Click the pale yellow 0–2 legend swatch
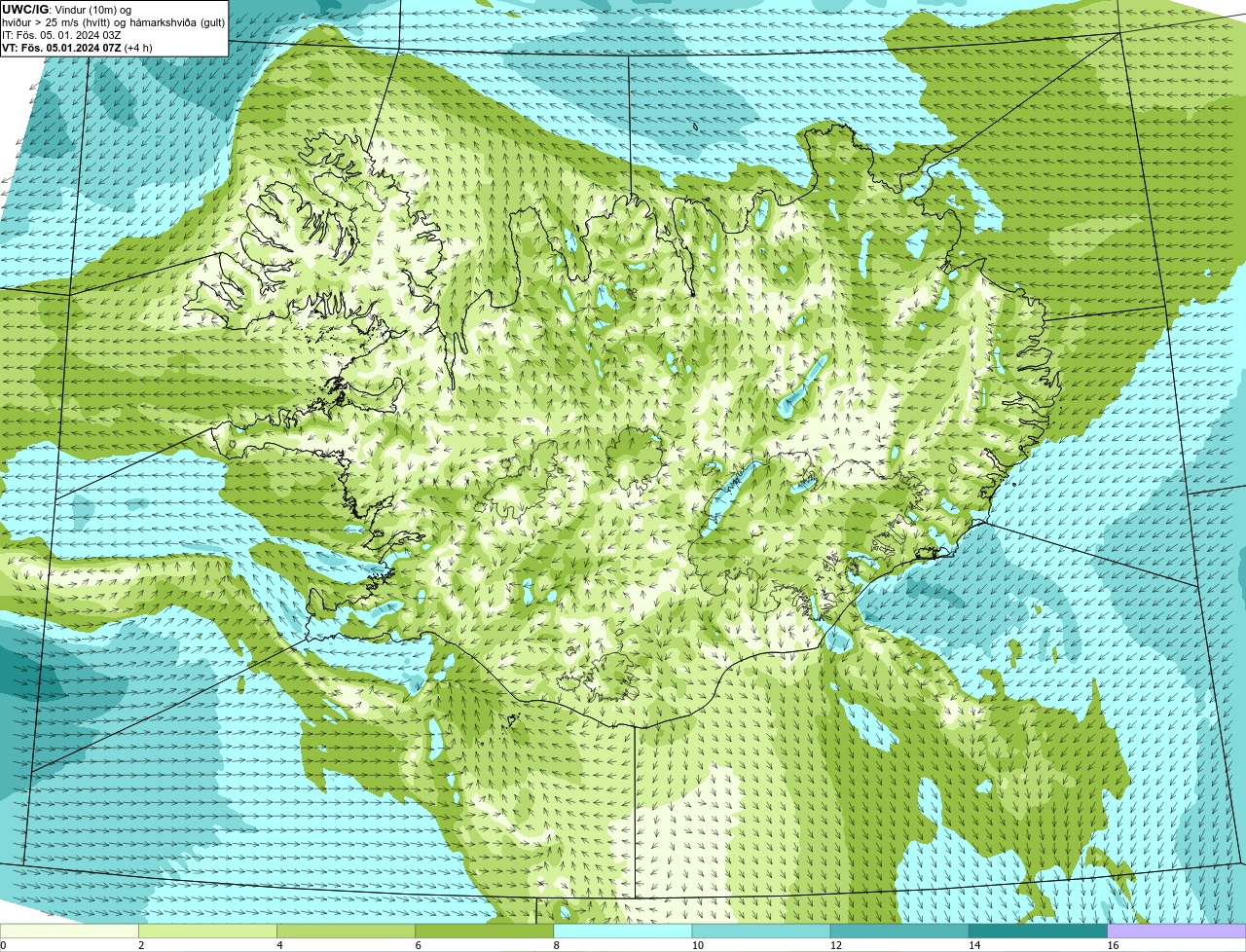This screenshot has width=1246, height=952. (x=69, y=932)
